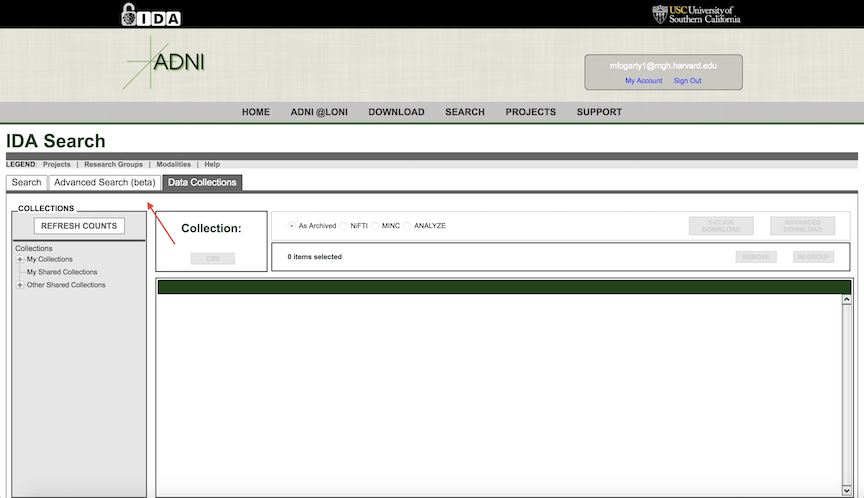The image size is (864, 498).
Task: Click the ADNI logo
Action: pyautogui.click(x=165, y=63)
